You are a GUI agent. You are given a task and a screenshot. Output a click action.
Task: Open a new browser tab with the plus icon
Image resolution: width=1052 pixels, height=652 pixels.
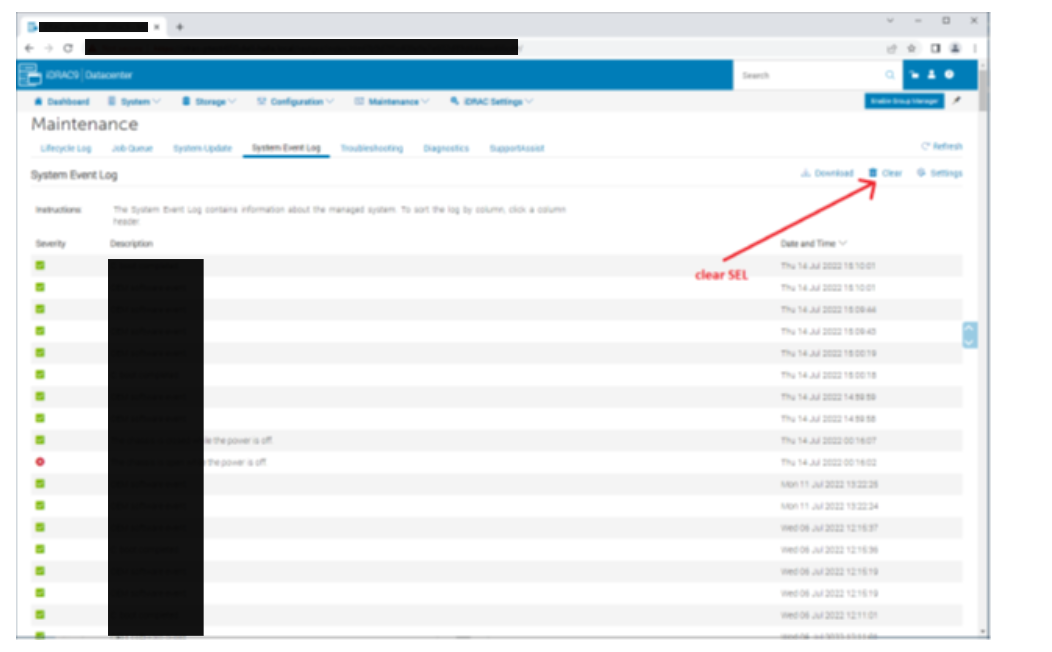point(179,27)
